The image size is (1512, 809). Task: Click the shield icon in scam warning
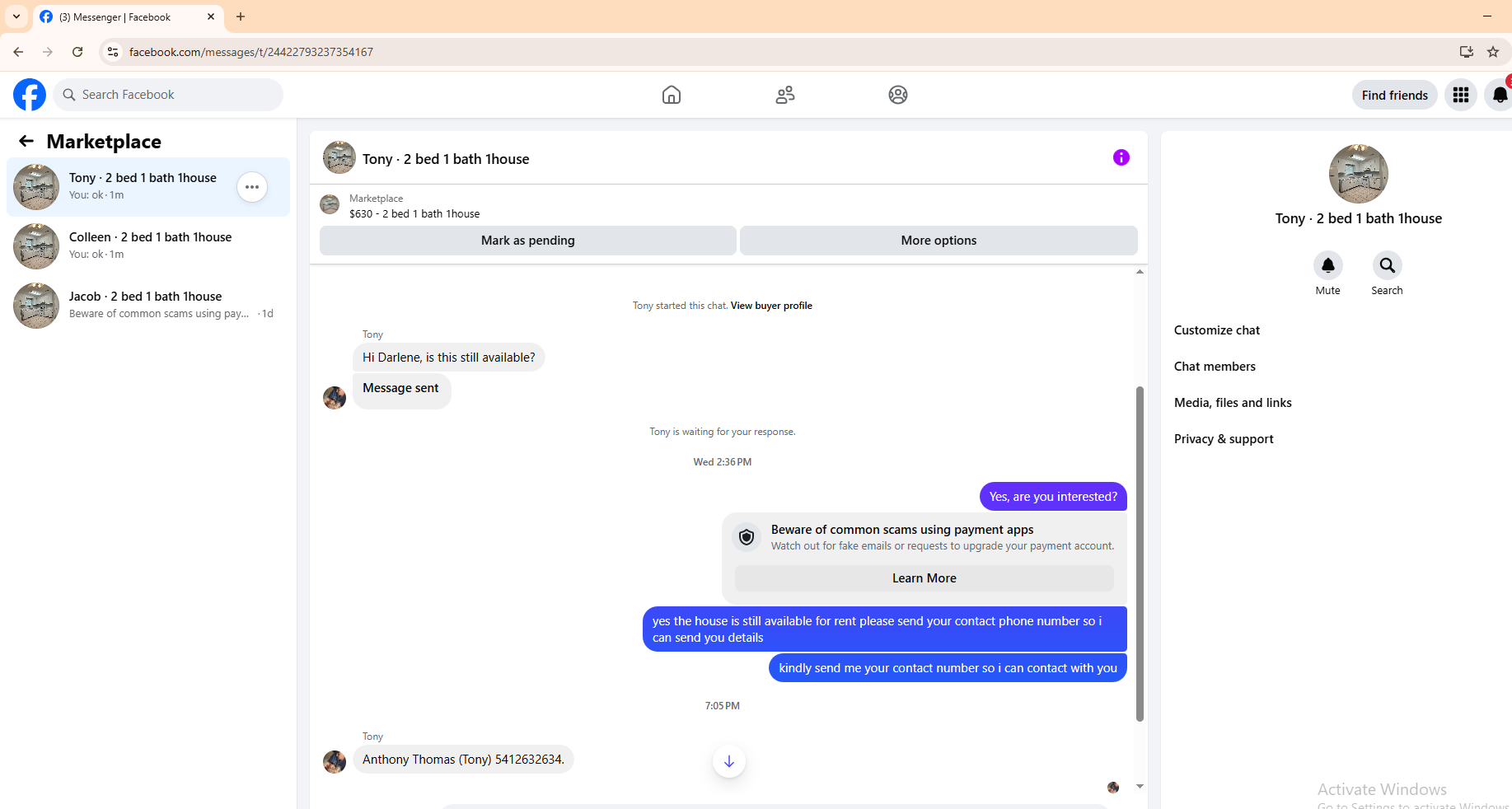point(747,537)
